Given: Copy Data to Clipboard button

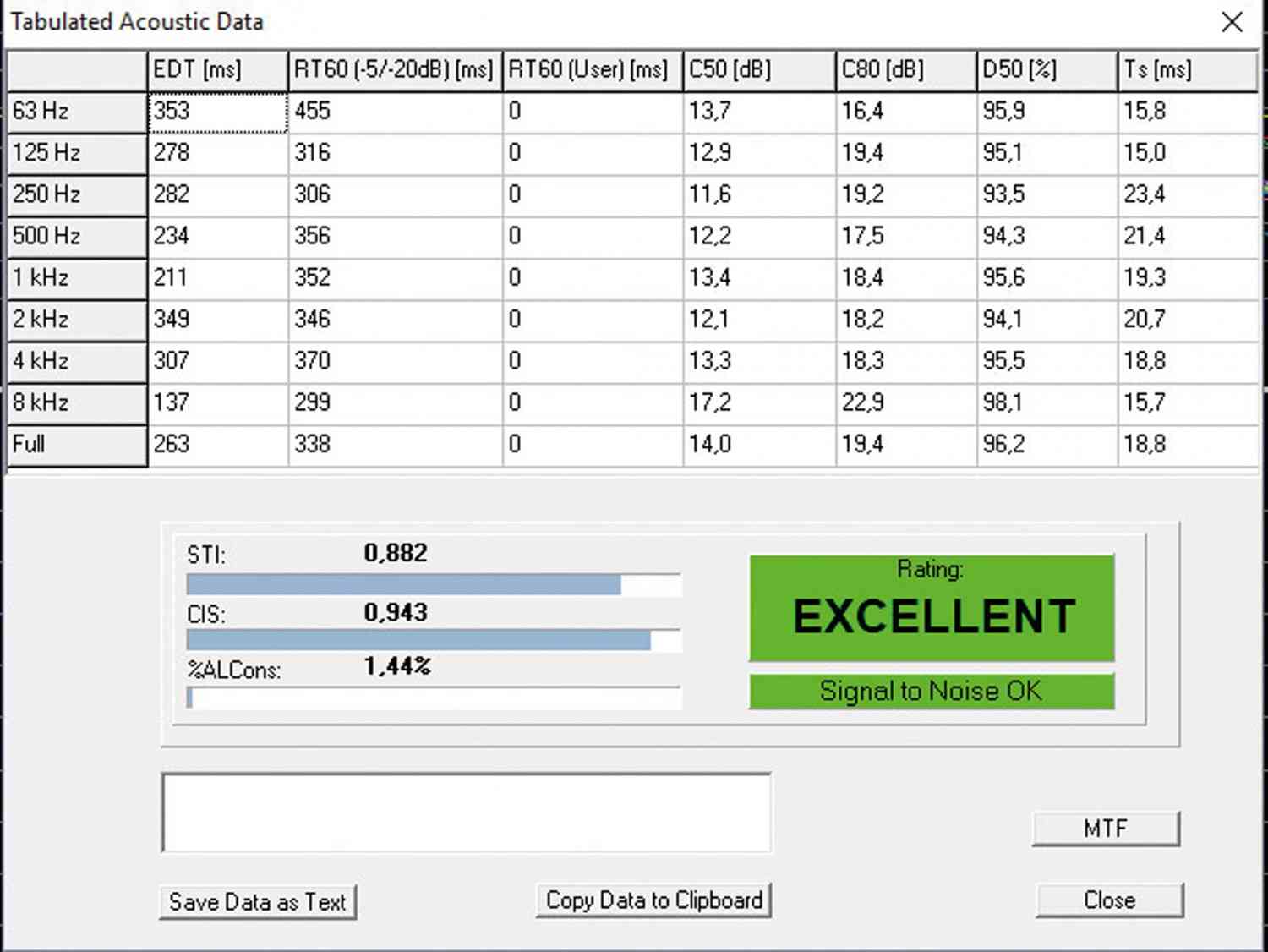Looking at the screenshot, I should [654, 900].
